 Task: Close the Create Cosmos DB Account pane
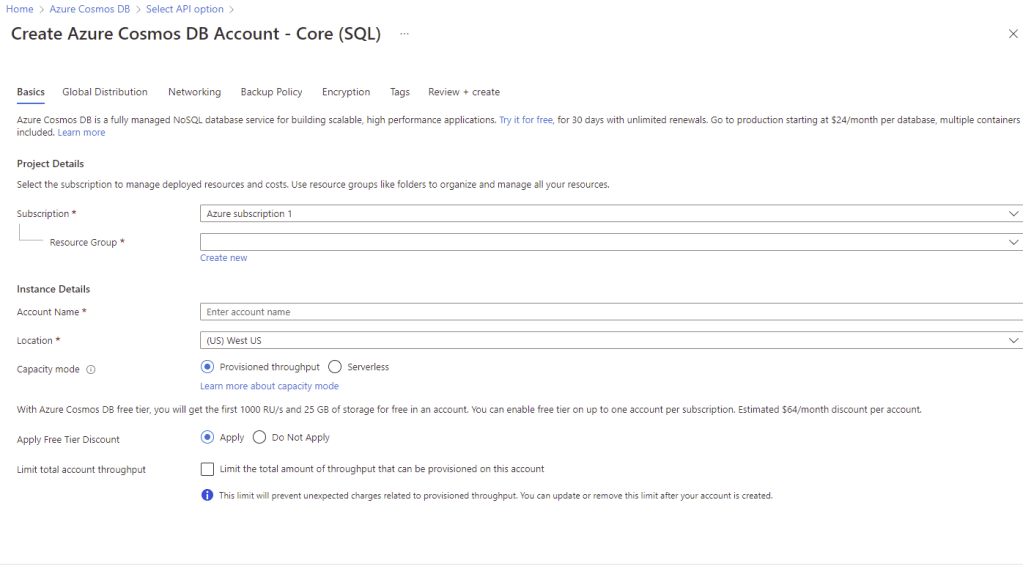click(1012, 34)
